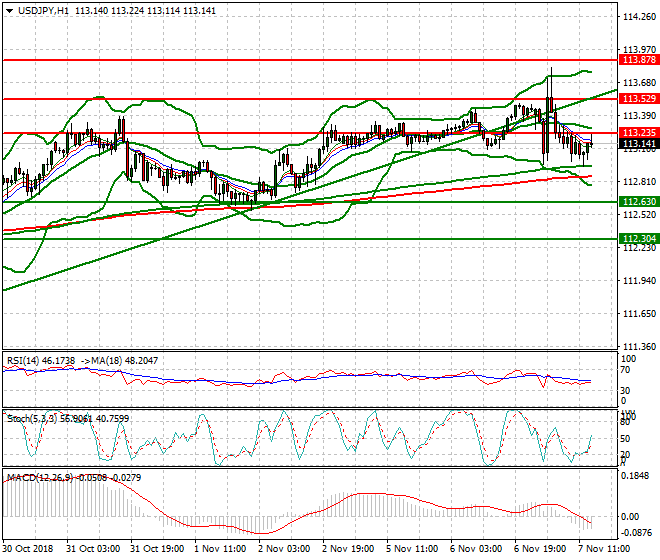
Task: Click the Stoch(5,3,3) indicator label
Action: (x=33, y=419)
